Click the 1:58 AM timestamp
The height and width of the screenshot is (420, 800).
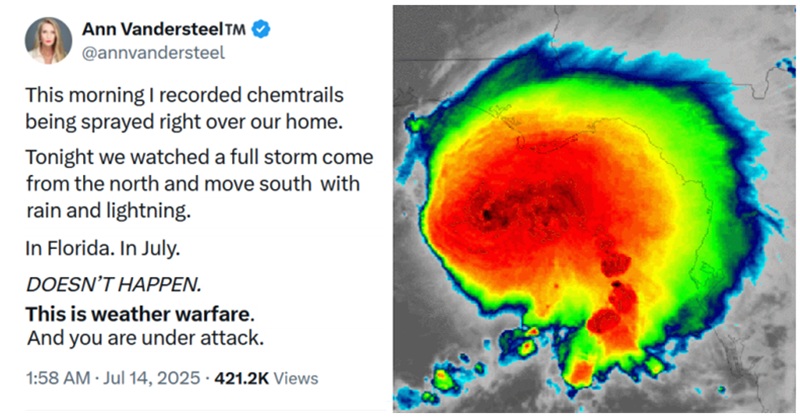(58, 378)
